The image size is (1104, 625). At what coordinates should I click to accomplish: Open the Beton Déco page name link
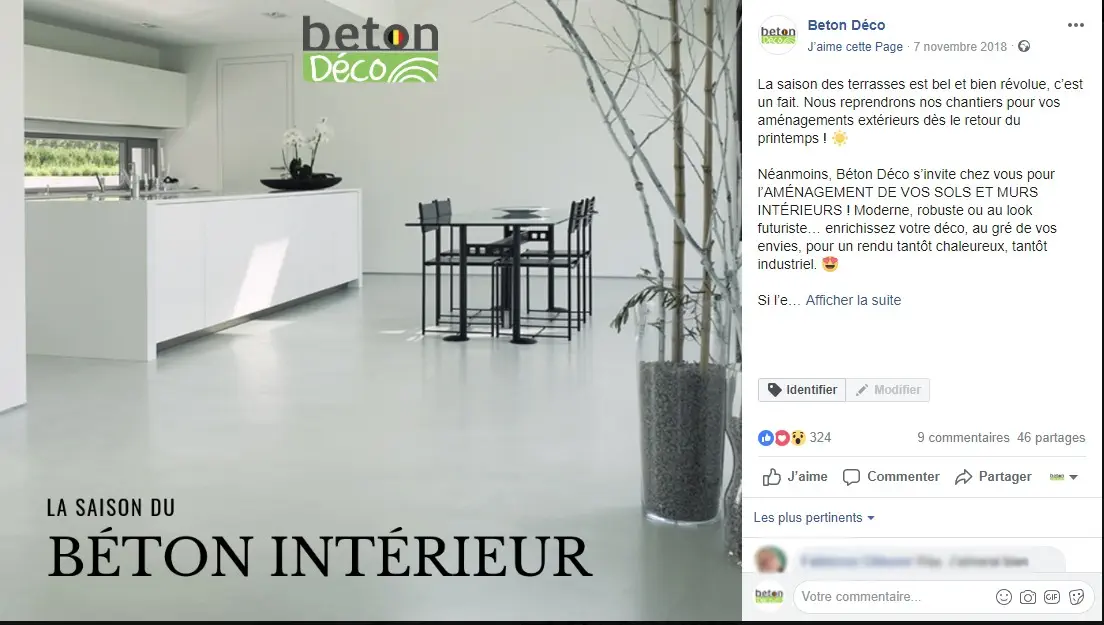[846, 25]
